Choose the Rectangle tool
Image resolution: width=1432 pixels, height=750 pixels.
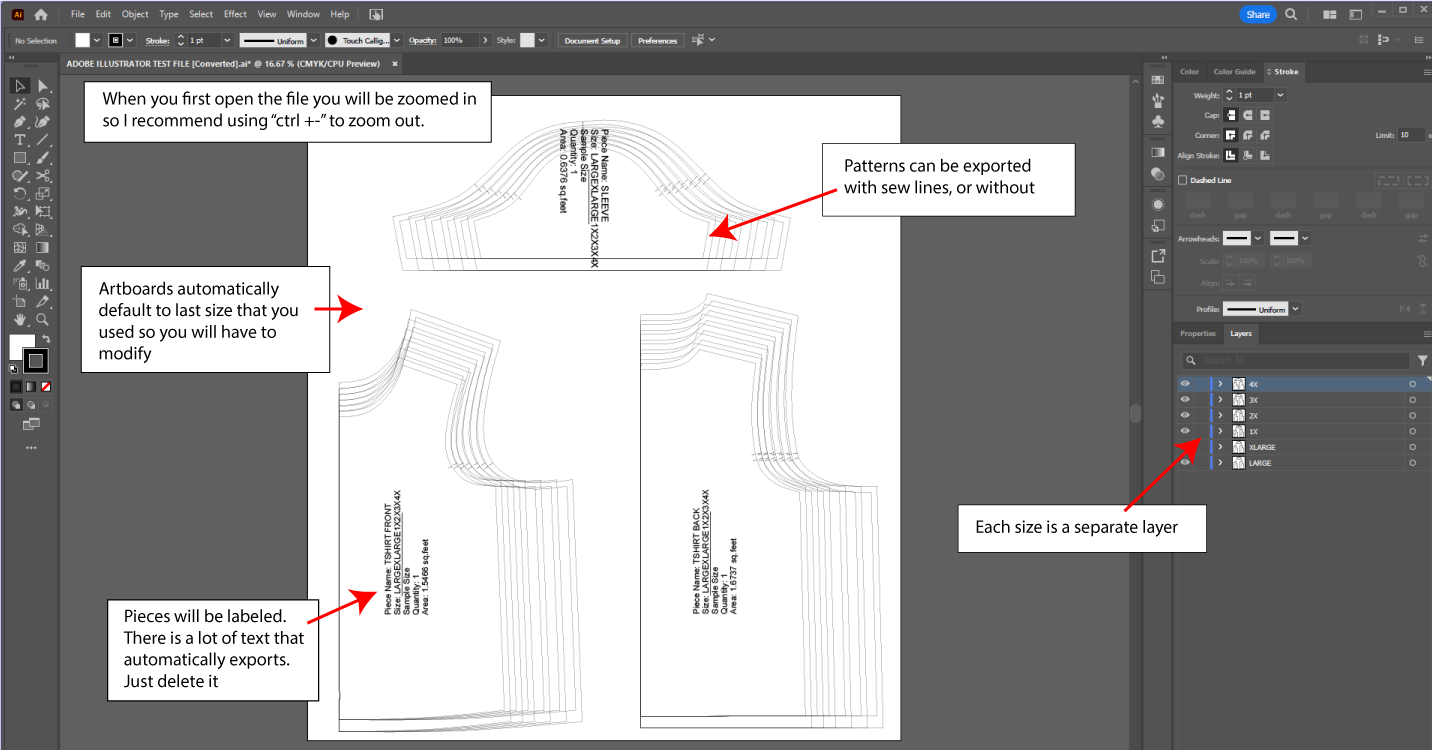point(19,158)
